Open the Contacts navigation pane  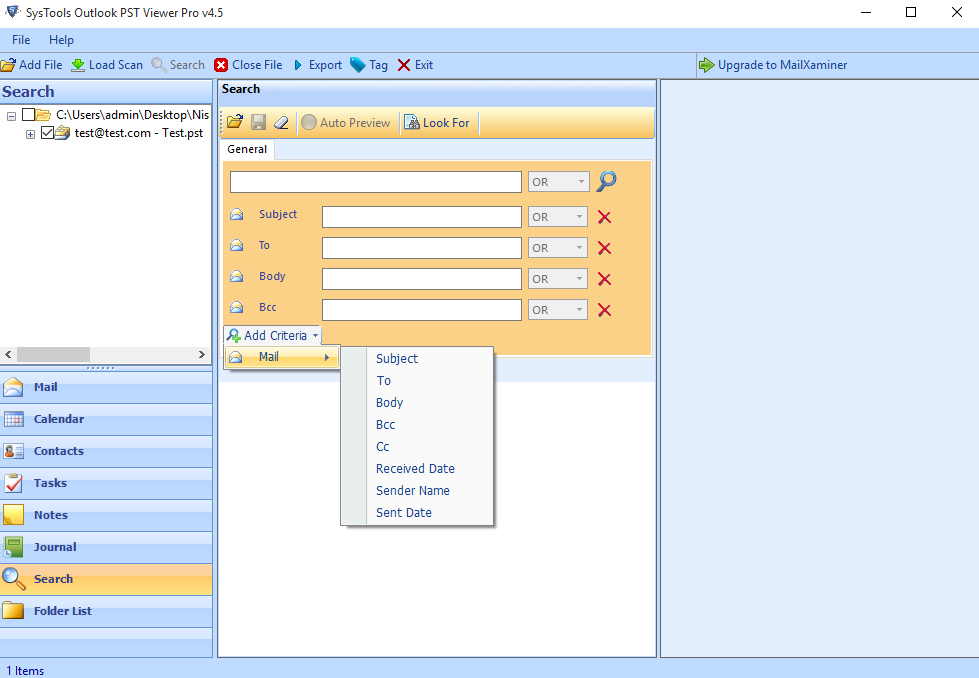[106, 451]
